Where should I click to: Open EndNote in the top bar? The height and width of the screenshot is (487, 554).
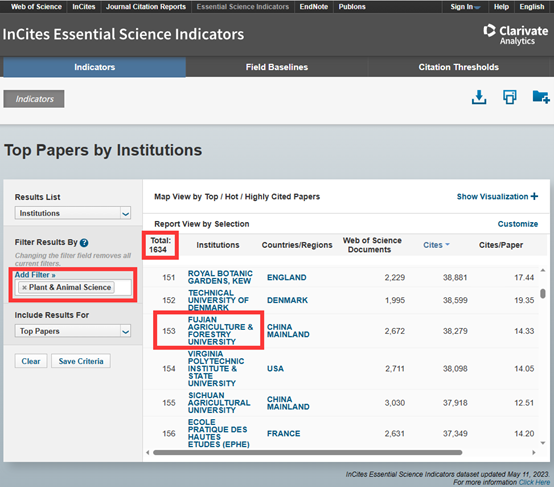point(314,7)
